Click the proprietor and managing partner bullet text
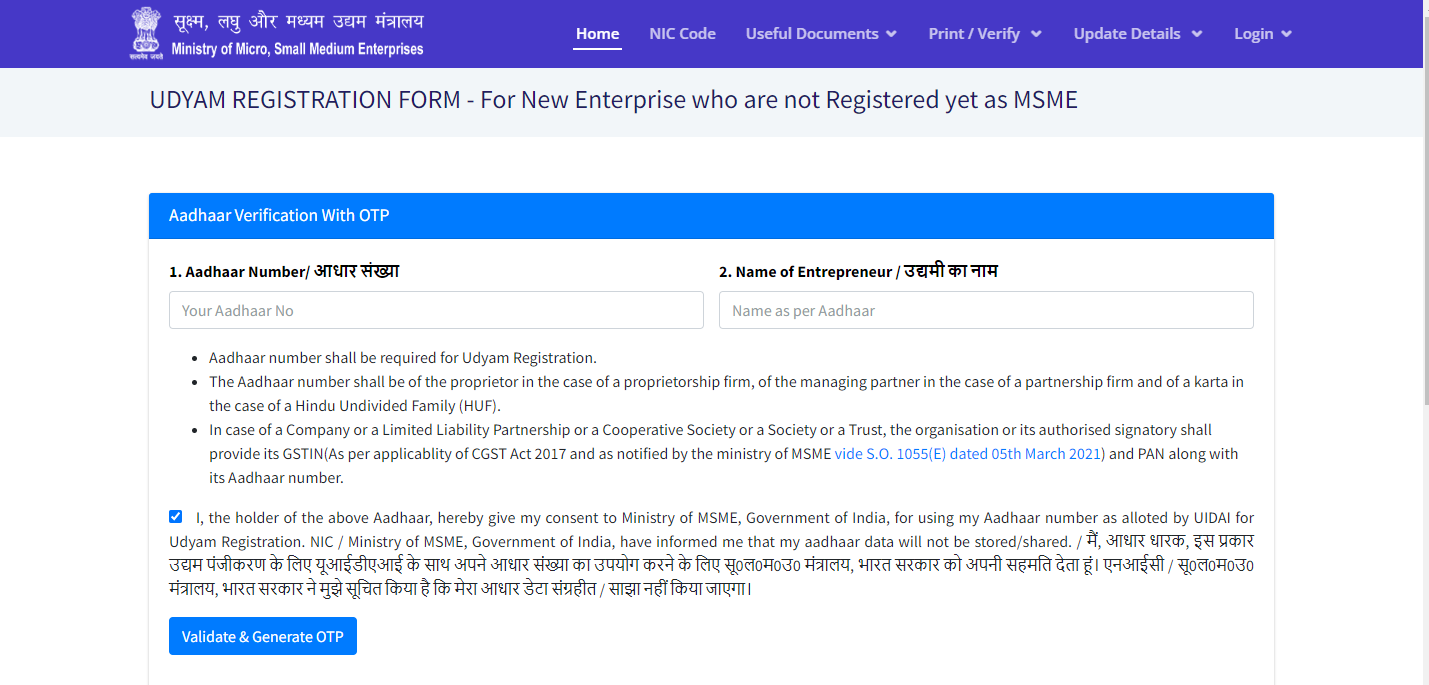 coord(726,394)
